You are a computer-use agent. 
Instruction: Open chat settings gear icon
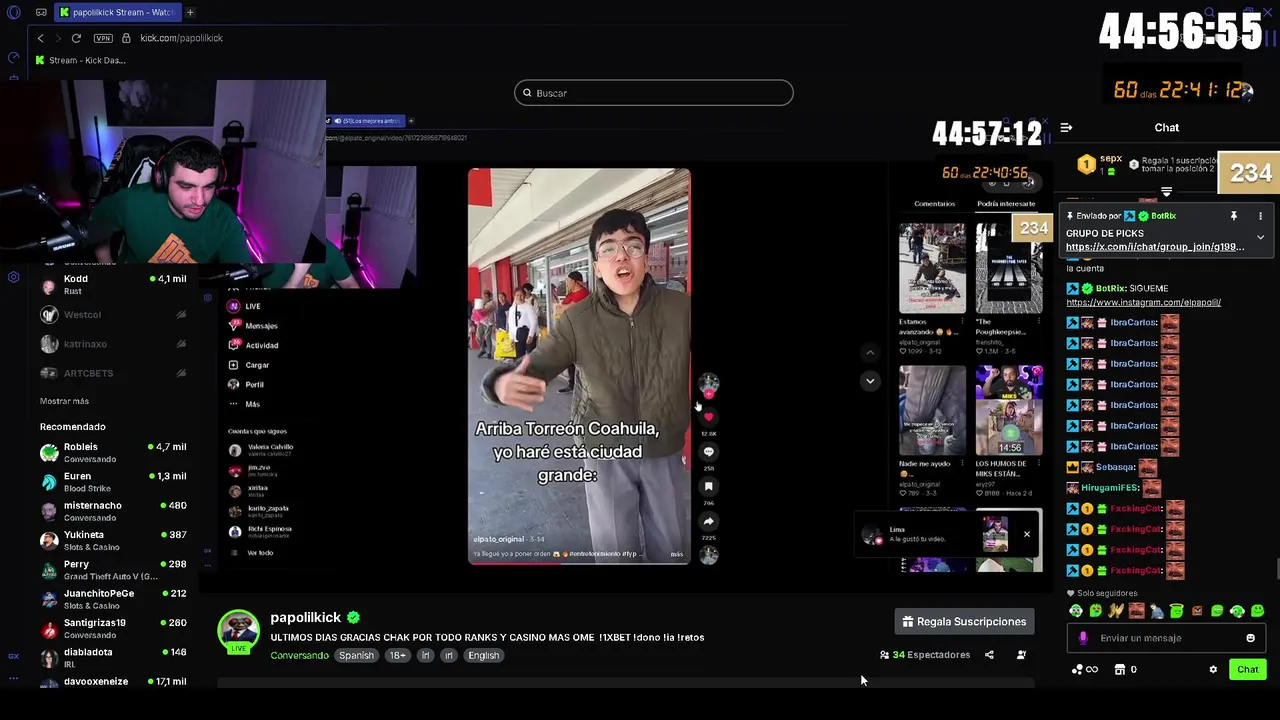(1213, 670)
